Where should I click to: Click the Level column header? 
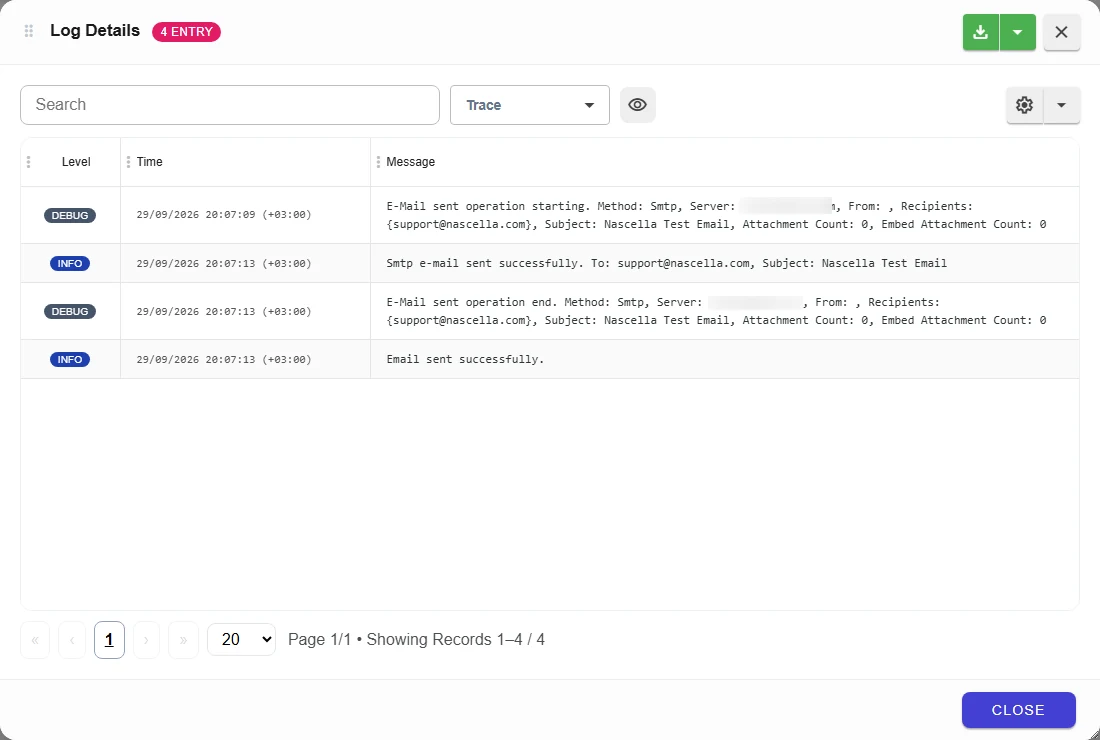tap(76, 162)
